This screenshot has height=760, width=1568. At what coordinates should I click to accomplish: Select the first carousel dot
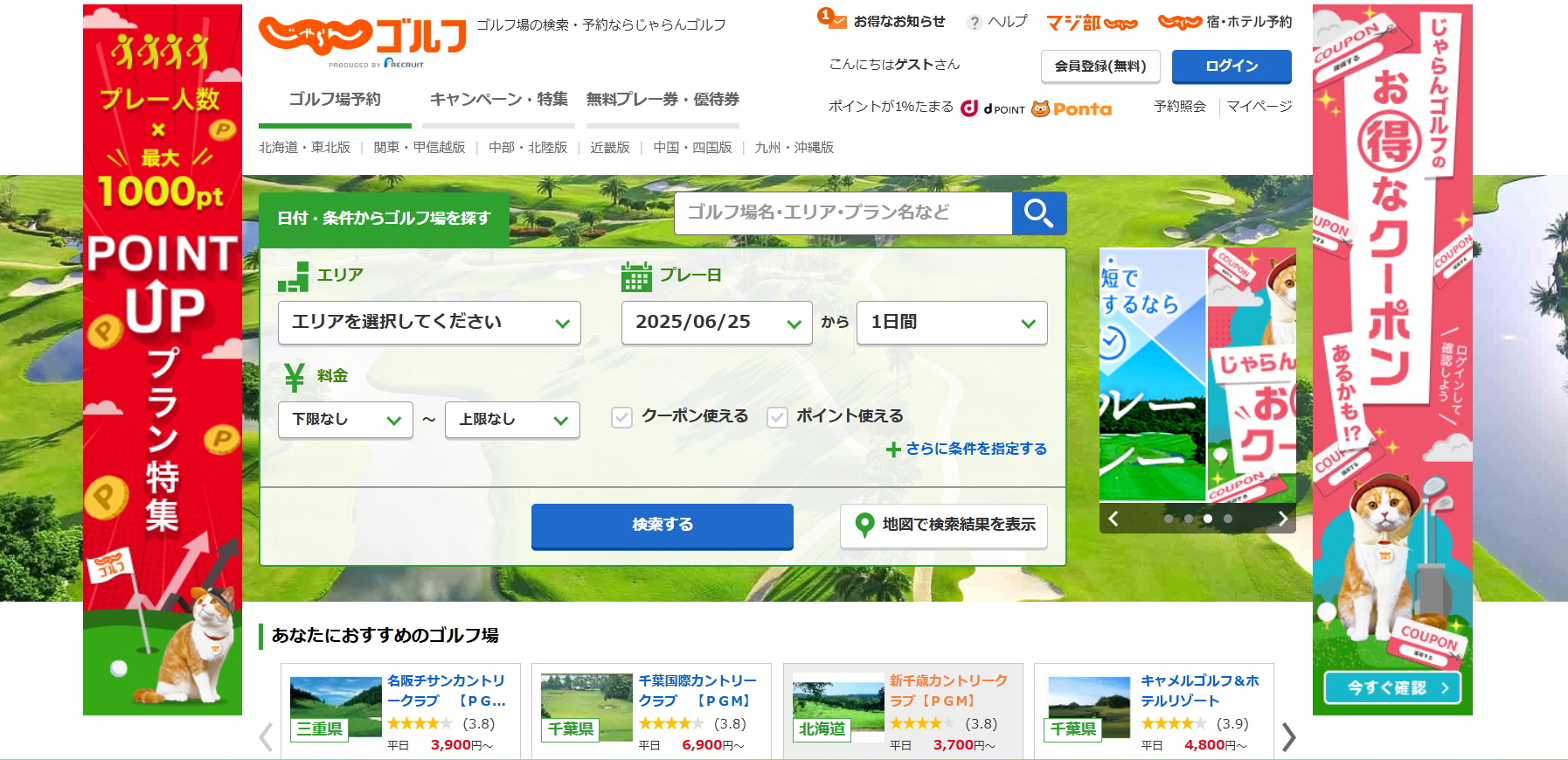click(1169, 519)
